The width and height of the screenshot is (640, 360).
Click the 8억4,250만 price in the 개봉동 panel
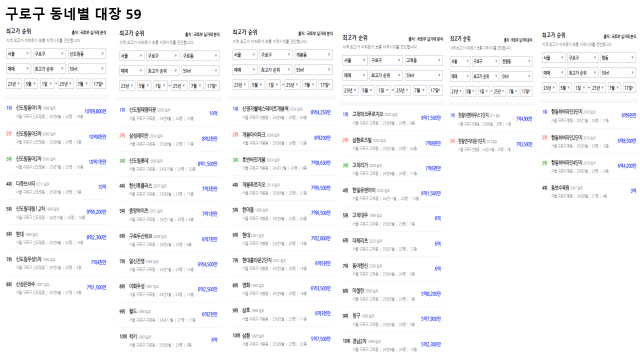coord(320,112)
